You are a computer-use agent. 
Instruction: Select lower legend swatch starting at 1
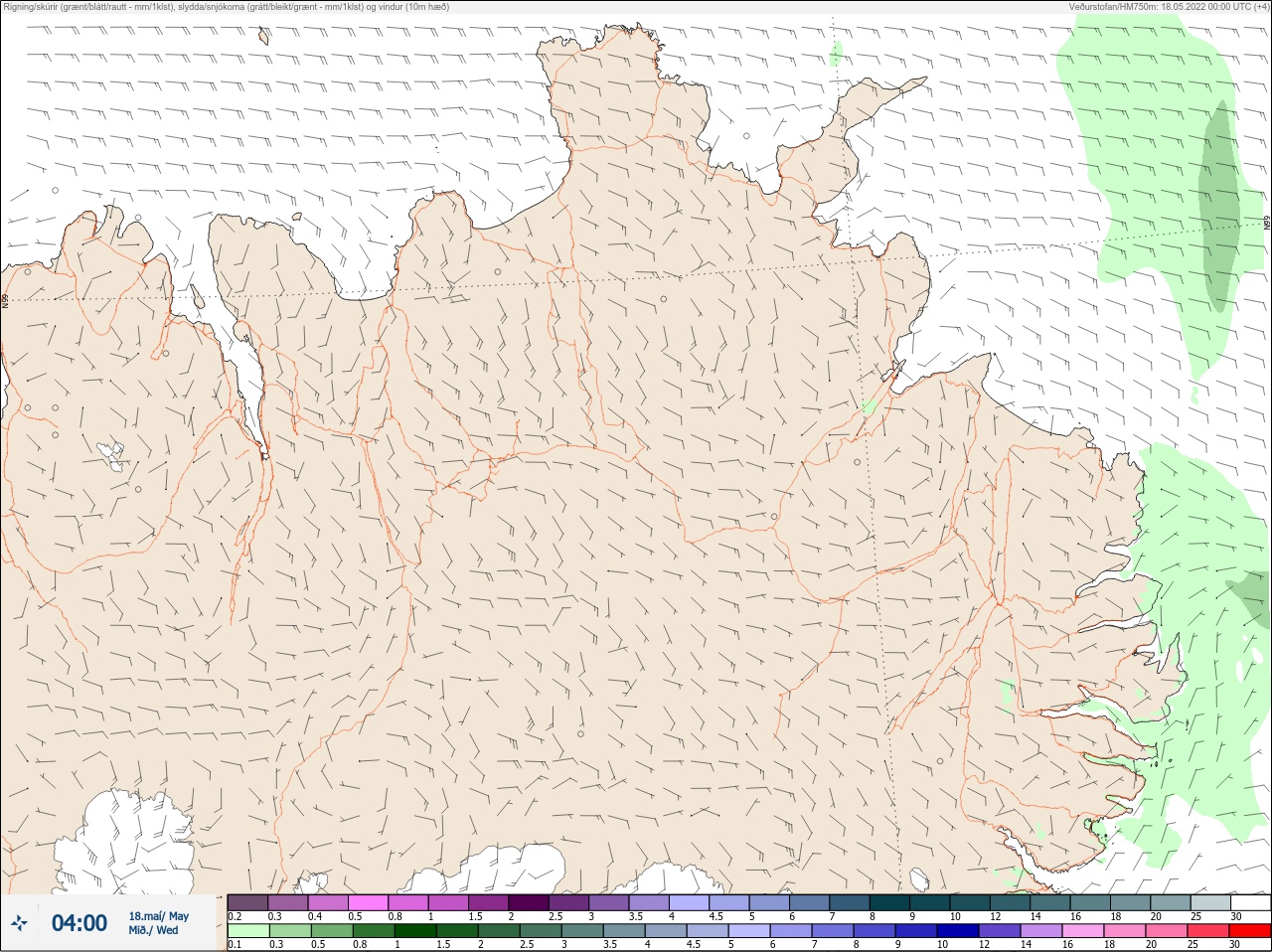coord(415,931)
